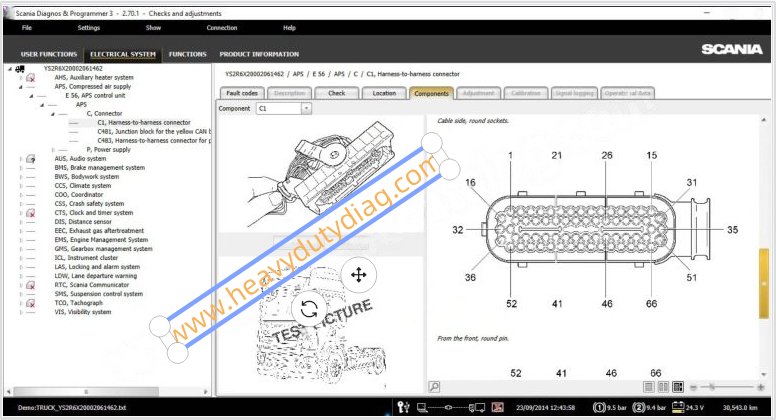Switch to the Product Information section
Viewport: 776px width, 420px height.
[259, 54]
